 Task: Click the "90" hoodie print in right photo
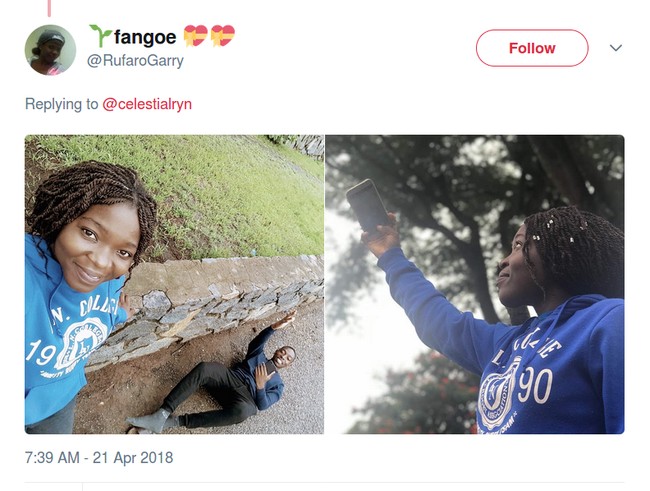click(x=535, y=387)
